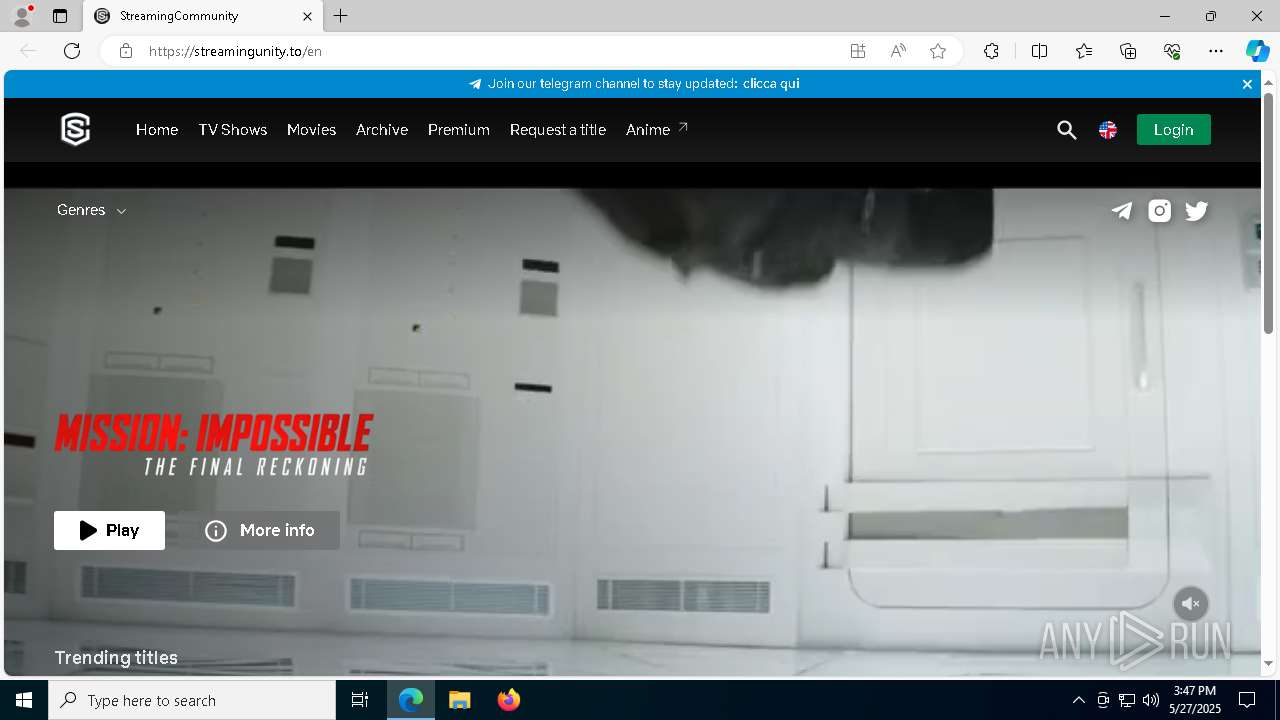Viewport: 1280px width, 720px height.
Task: Open the volume control in tray
Action: [x=1151, y=700]
